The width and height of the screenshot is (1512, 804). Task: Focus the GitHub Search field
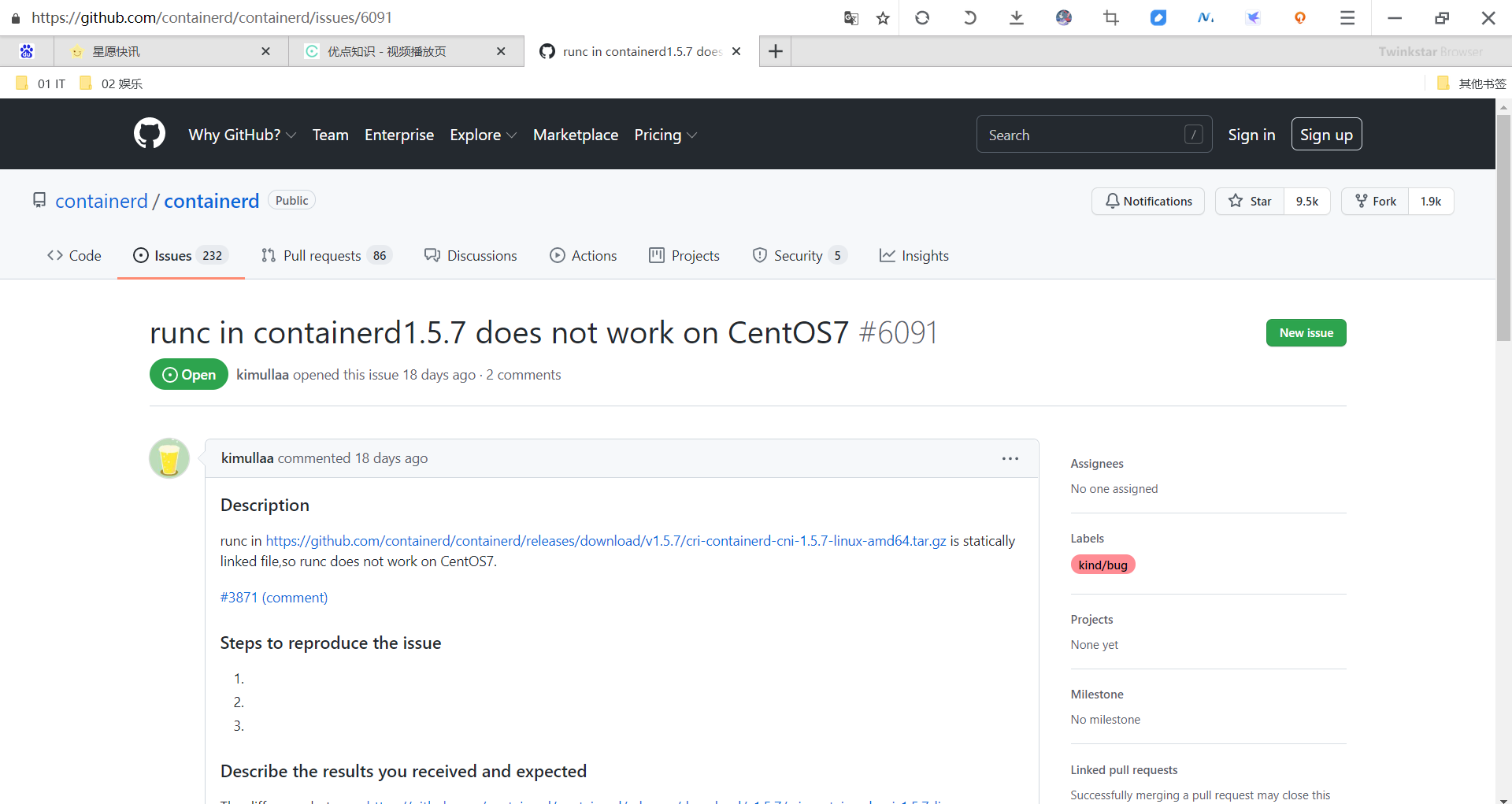click(1094, 135)
